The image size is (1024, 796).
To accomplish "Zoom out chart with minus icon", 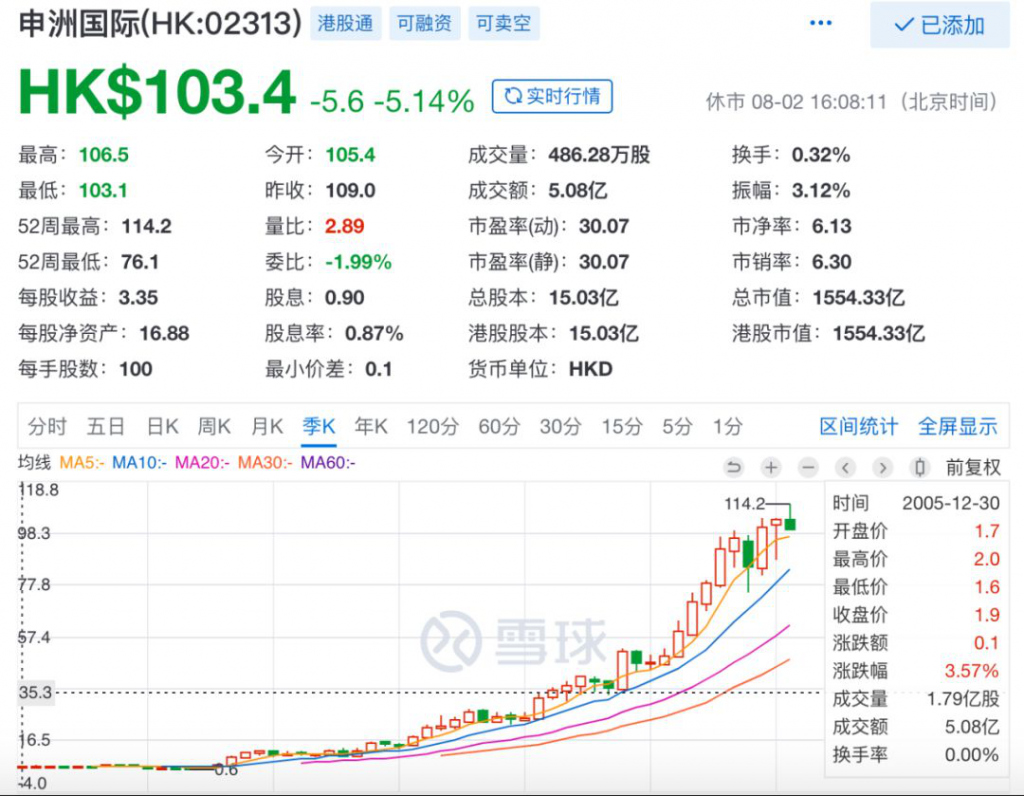I will tap(808, 468).
